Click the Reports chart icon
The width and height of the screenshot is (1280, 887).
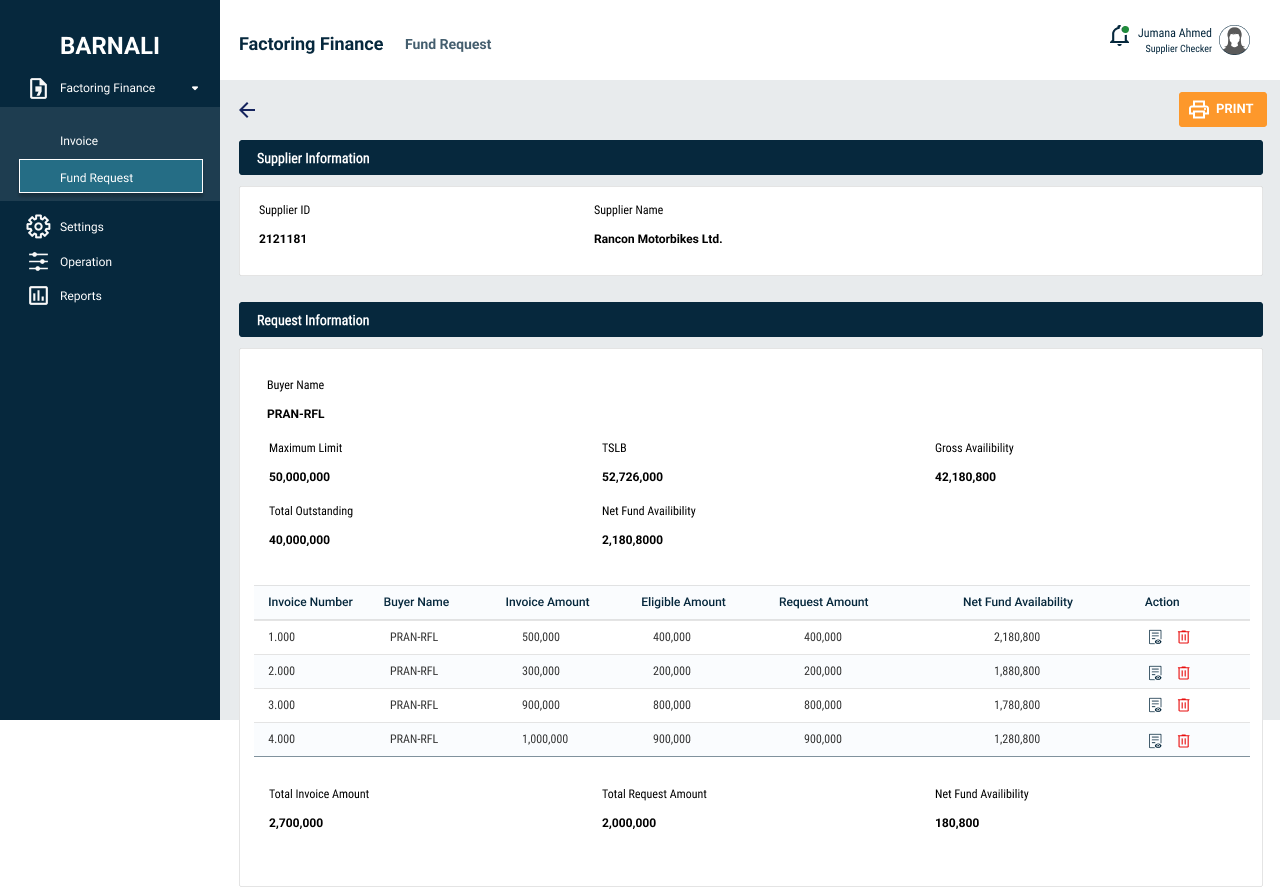[38, 296]
